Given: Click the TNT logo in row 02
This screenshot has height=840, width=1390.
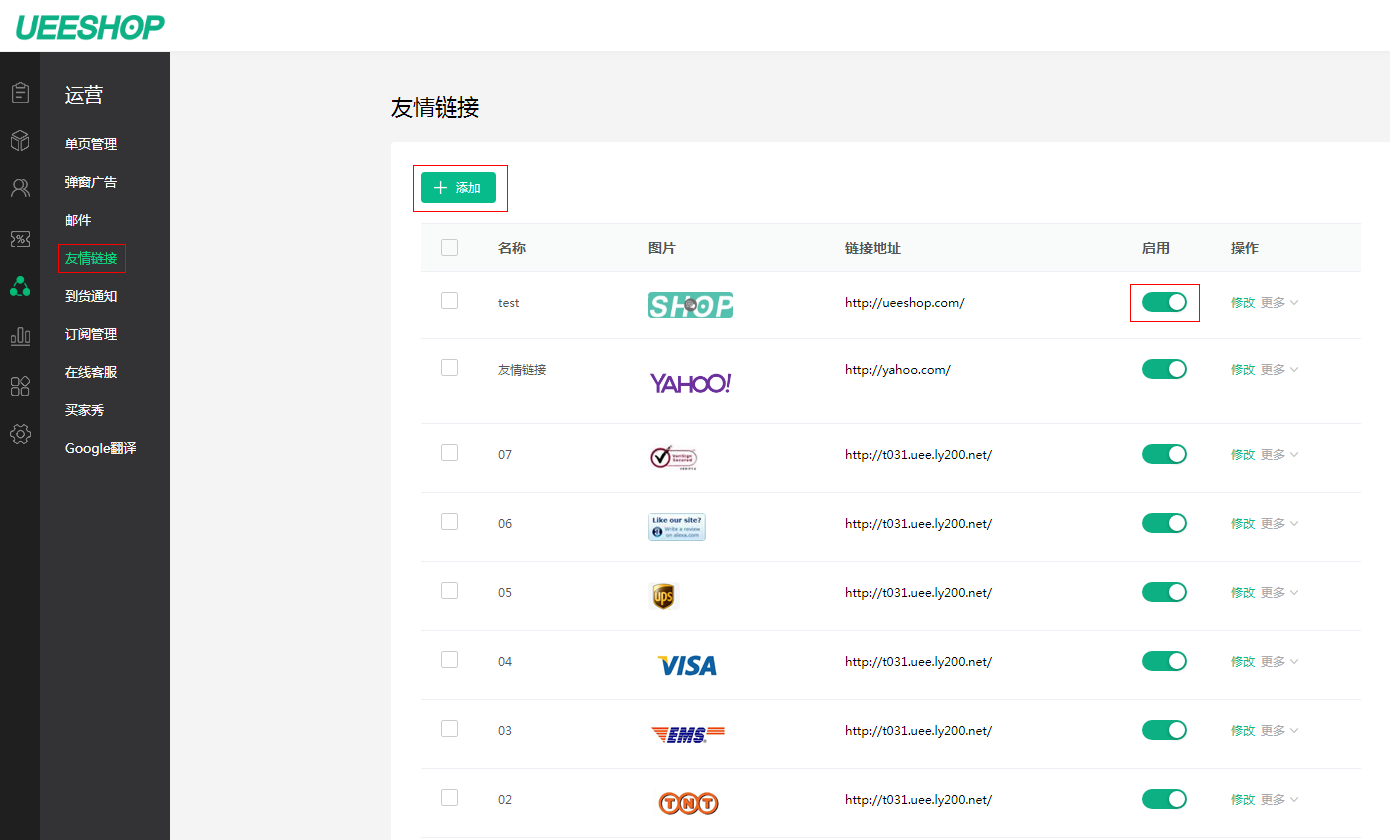Looking at the screenshot, I should click(x=688, y=803).
